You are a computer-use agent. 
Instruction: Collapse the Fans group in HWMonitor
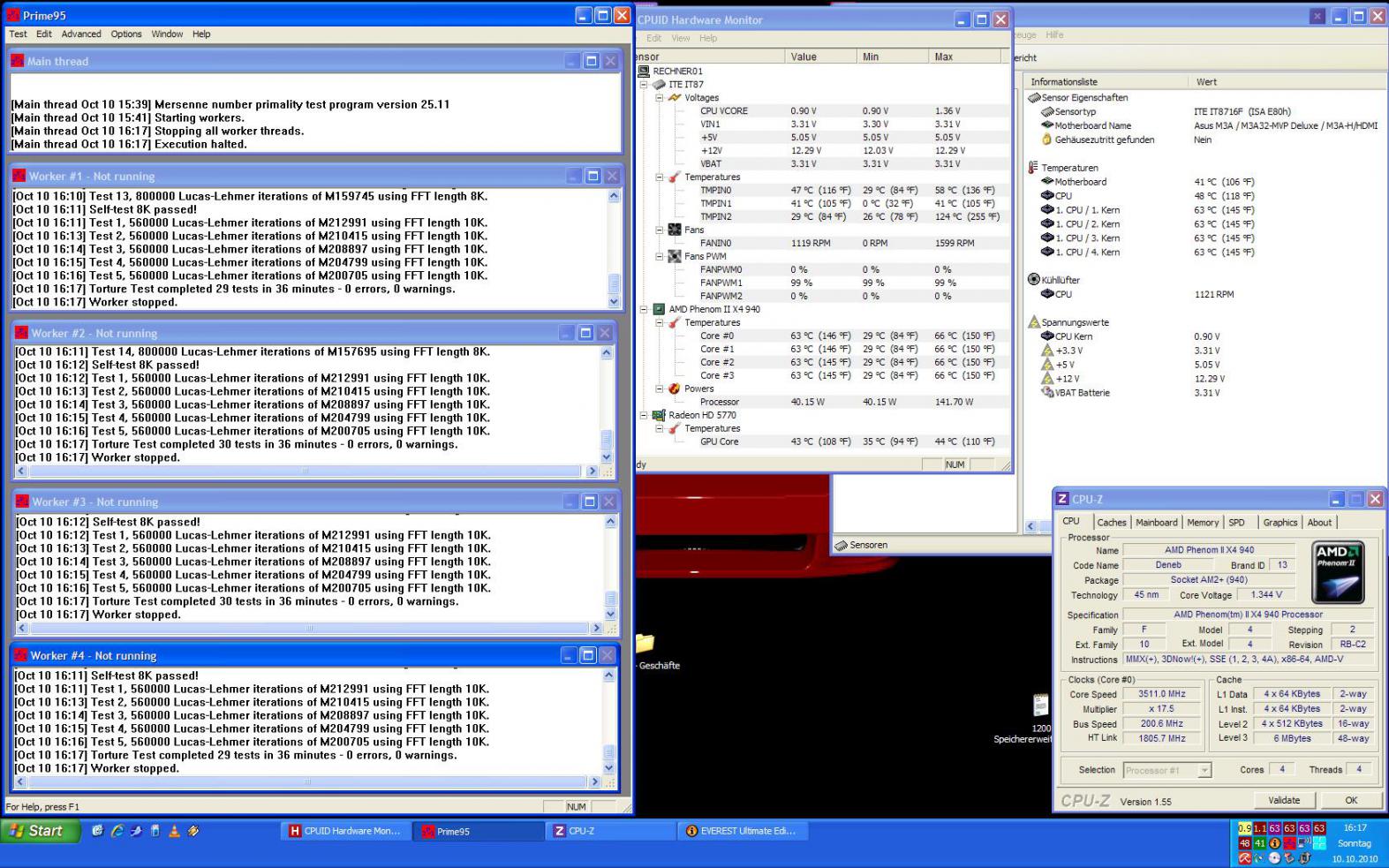click(660, 230)
